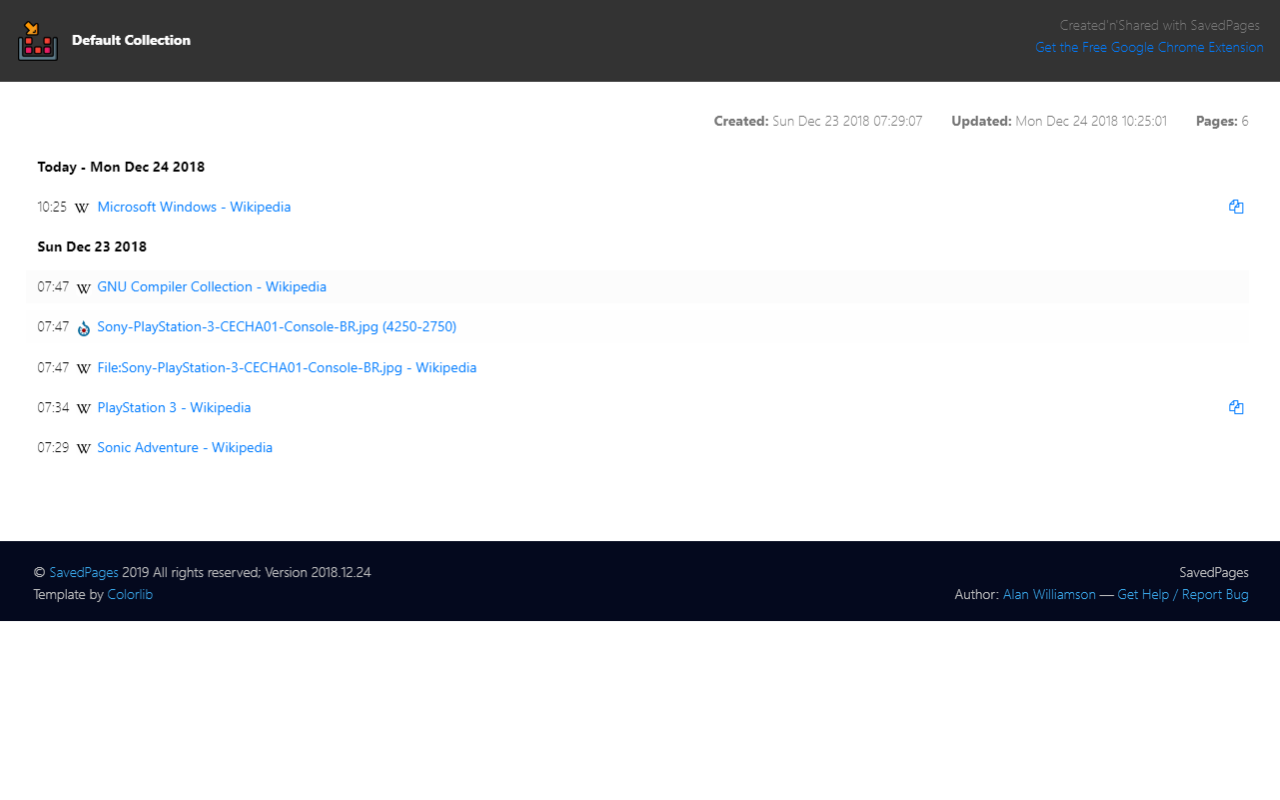Select the Sun Dec 23 2018 heading

click(x=92, y=247)
